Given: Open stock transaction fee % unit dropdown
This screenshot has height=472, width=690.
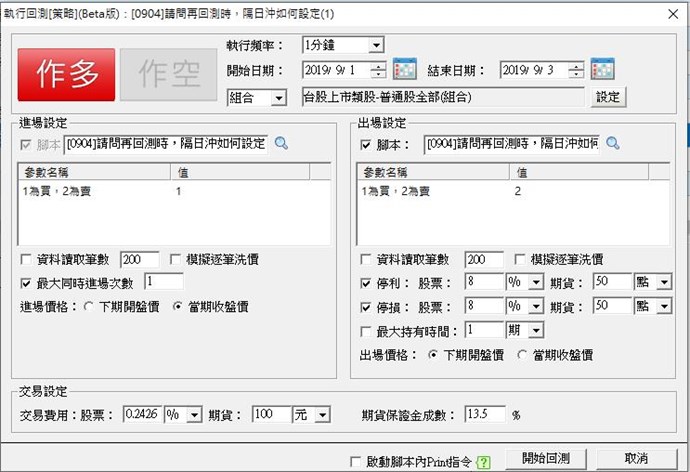Looking at the screenshot, I should [x=194, y=415].
